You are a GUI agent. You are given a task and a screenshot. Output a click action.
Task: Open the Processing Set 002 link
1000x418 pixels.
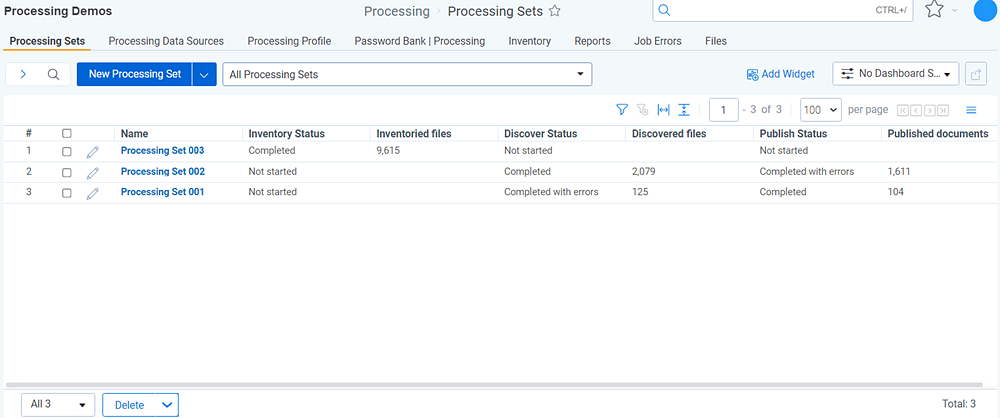click(x=163, y=171)
